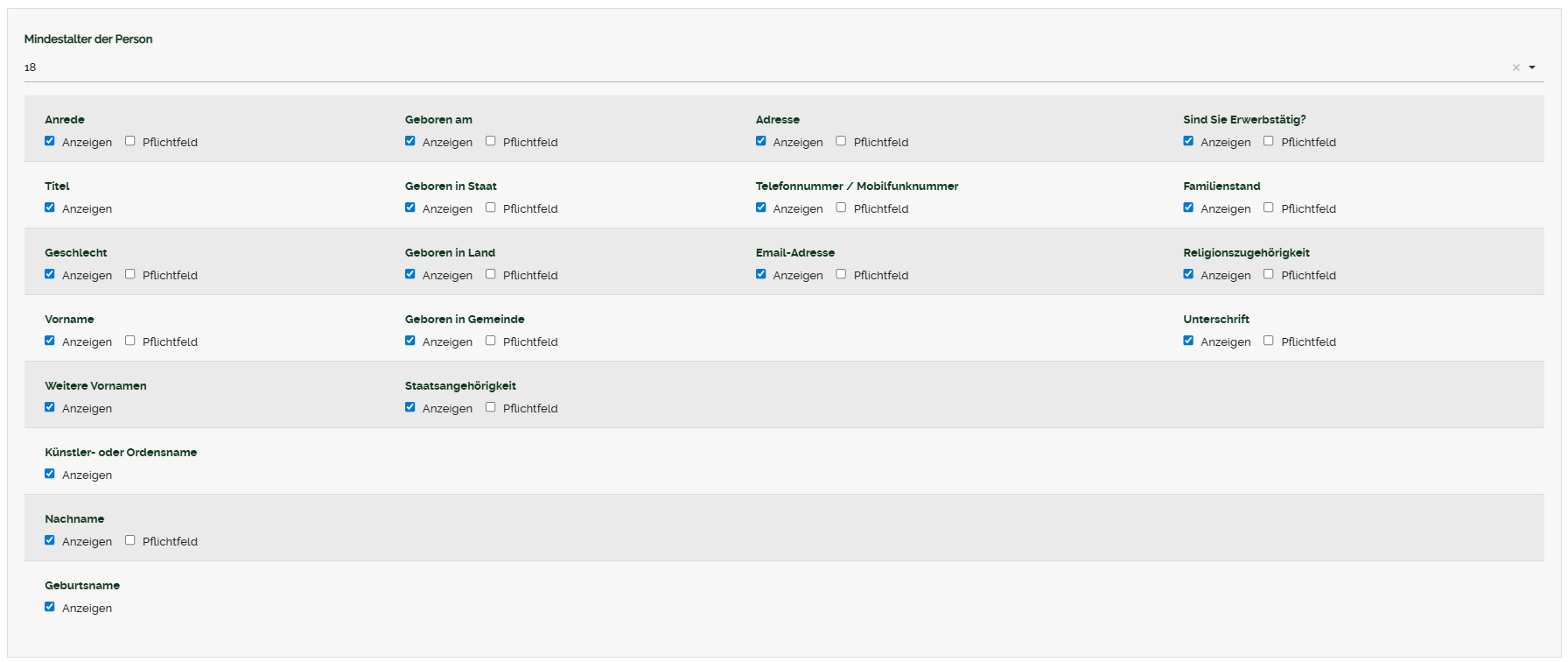The width and height of the screenshot is (1568, 662).
Task: Uncheck Anzeigen for Sind Sie Erwerbstätig?
Action: pyautogui.click(x=1188, y=141)
